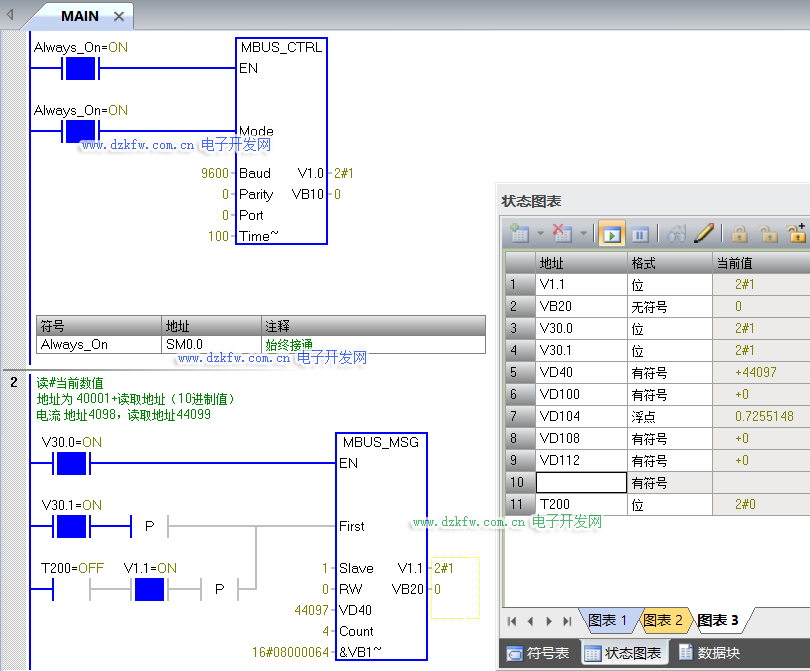Click the add row icon in chart toolbar
The width and height of the screenshot is (810, 671).
point(518,234)
